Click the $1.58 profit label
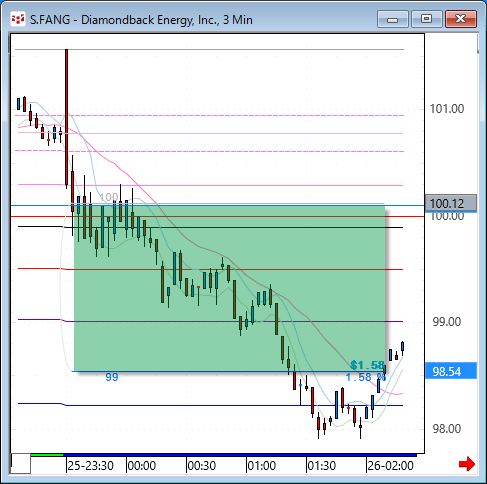The width and height of the screenshot is (487, 484). coord(368,365)
